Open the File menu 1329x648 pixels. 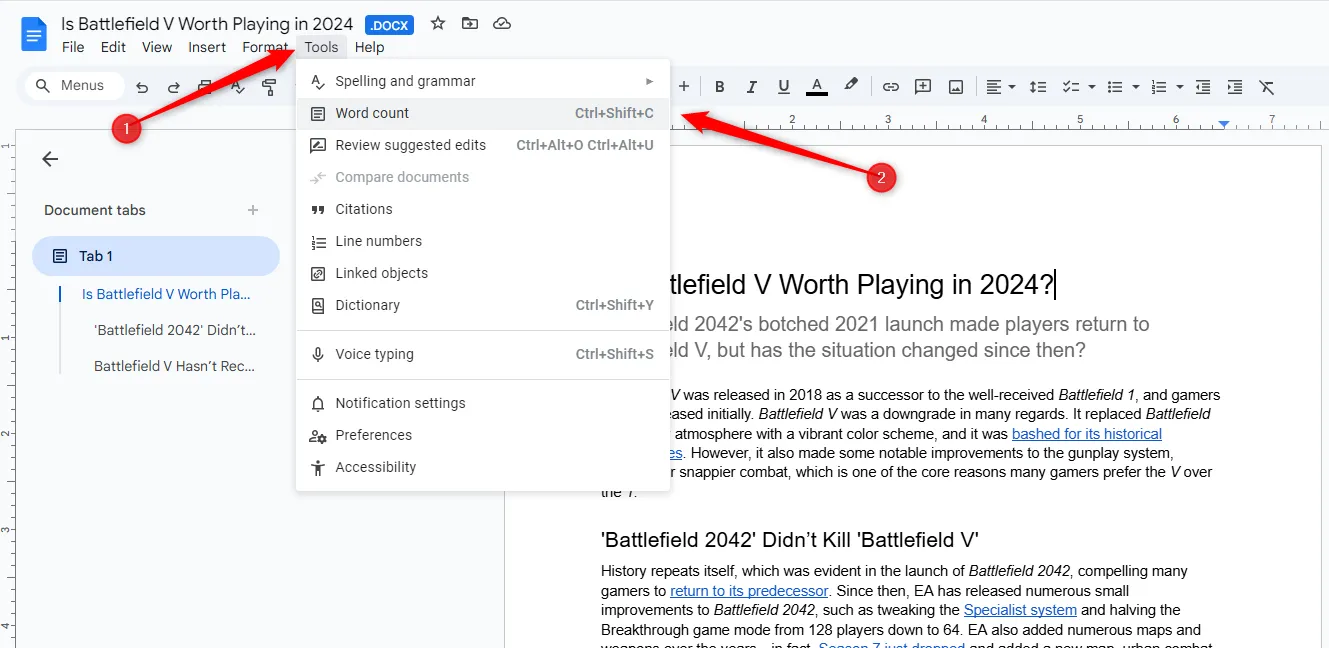(73, 47)
